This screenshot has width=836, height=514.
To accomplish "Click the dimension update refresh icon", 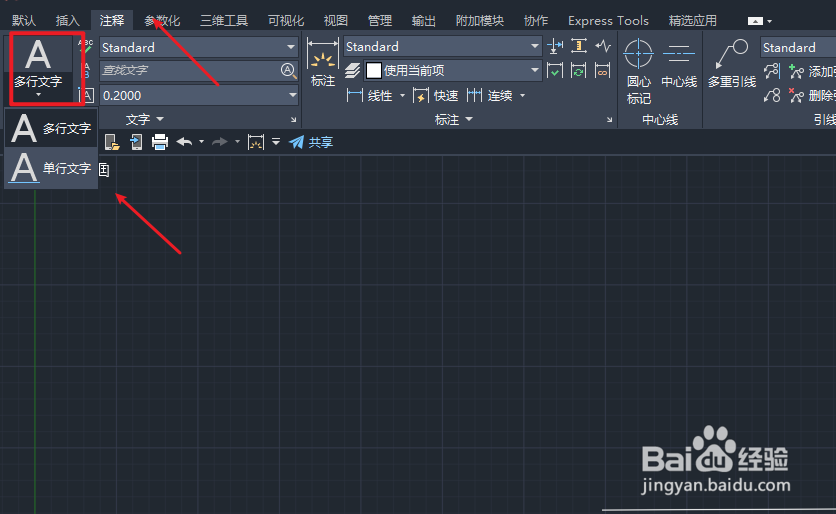I will click(x=579, y=70).
